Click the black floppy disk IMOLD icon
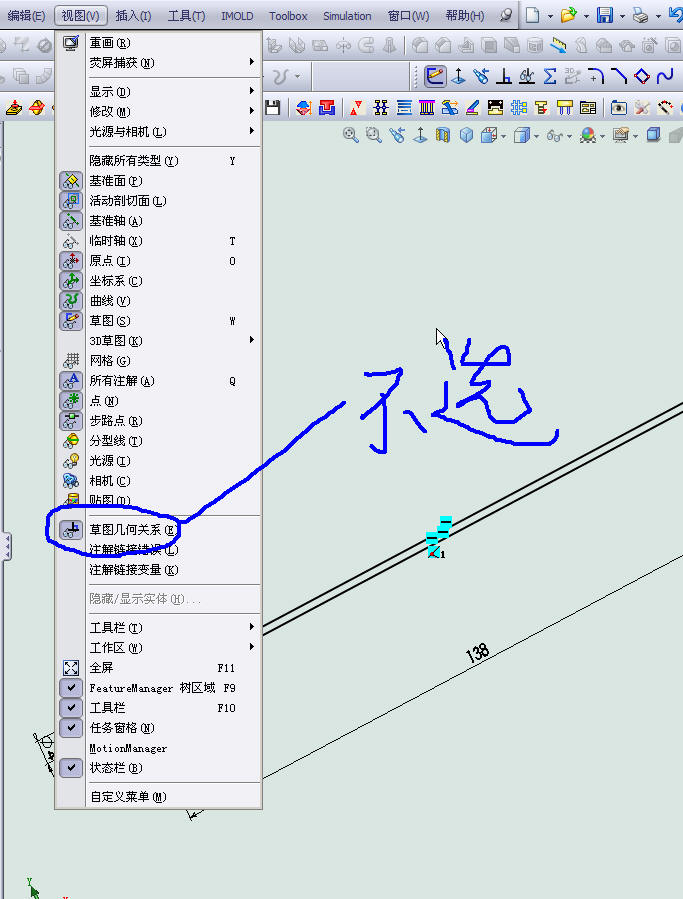Image resolution: width=683 pixels, height=899 pixels. 273,107
